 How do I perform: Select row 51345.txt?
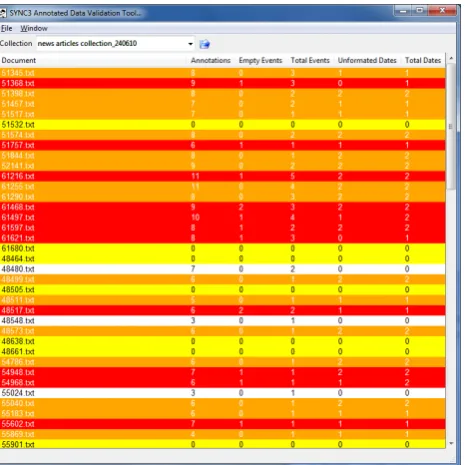[x=223, y=73]
